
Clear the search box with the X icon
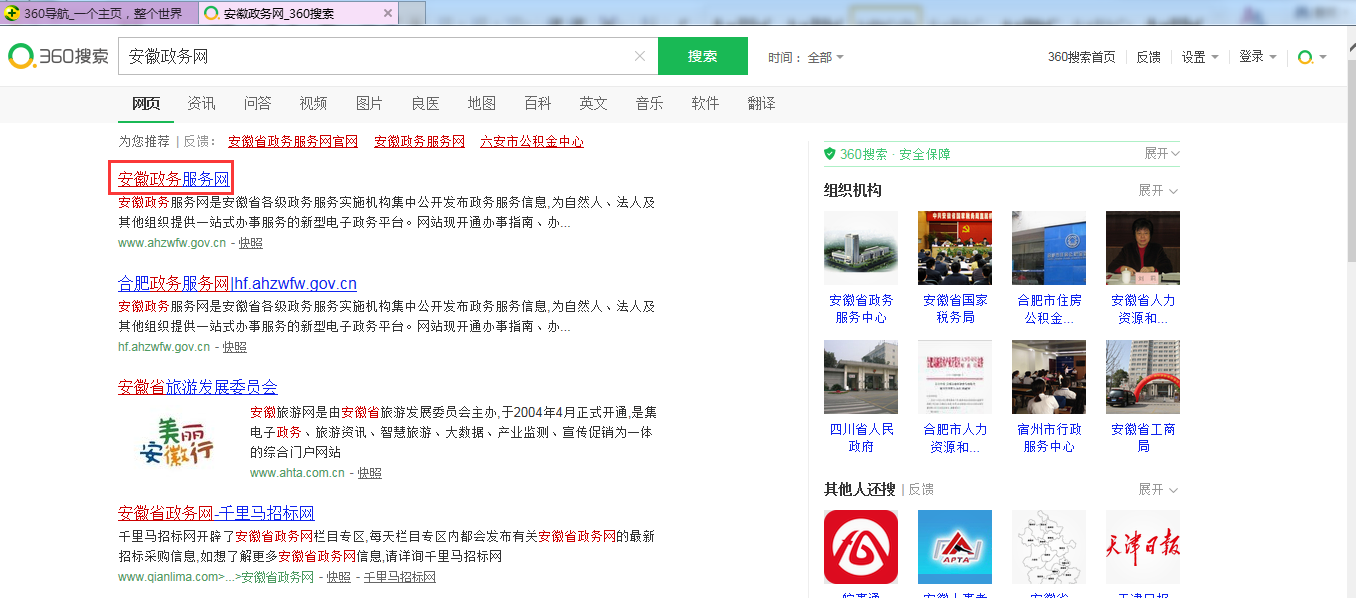point(640,57)
